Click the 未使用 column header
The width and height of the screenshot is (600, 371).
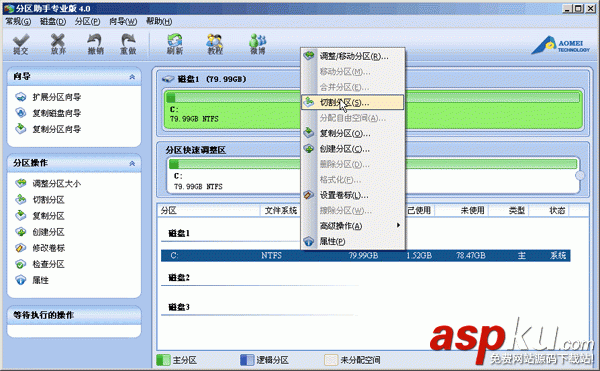coord(473,210)
